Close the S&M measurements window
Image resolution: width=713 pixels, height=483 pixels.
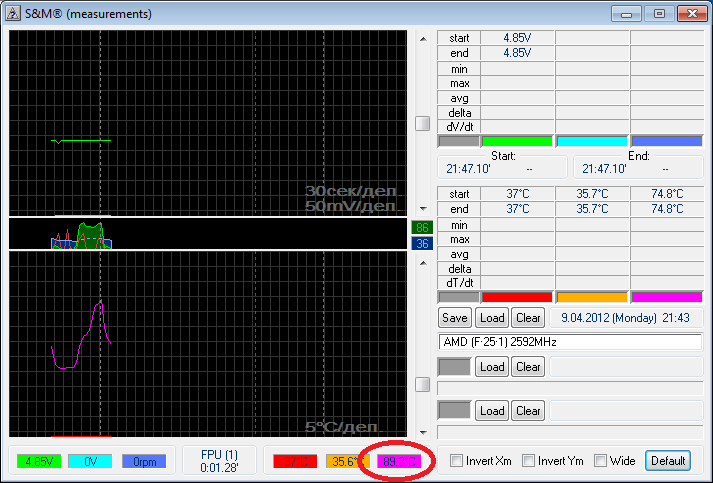(692, 14)
